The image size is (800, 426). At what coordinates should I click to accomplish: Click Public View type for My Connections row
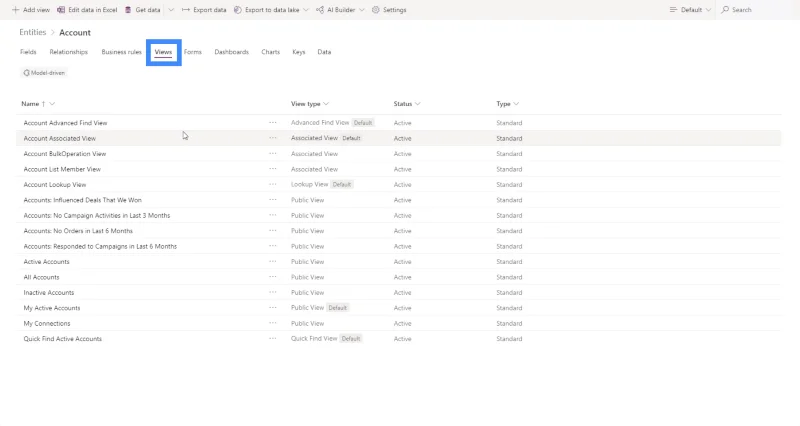308,323
